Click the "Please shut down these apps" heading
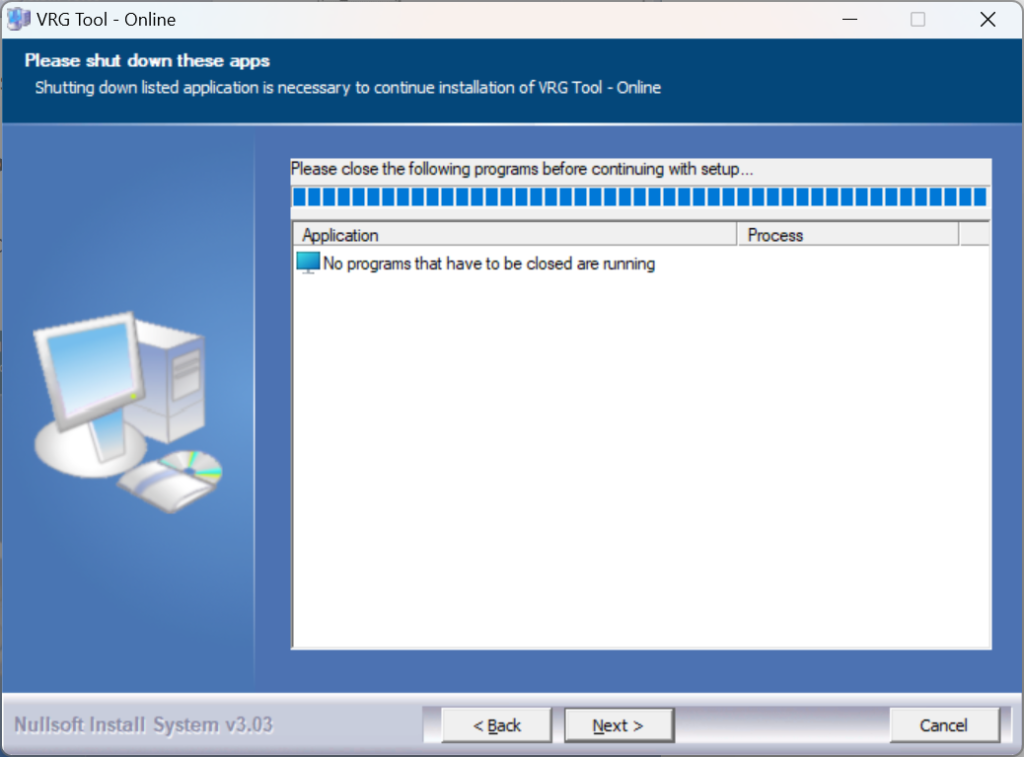 click(x=147, y=61)
